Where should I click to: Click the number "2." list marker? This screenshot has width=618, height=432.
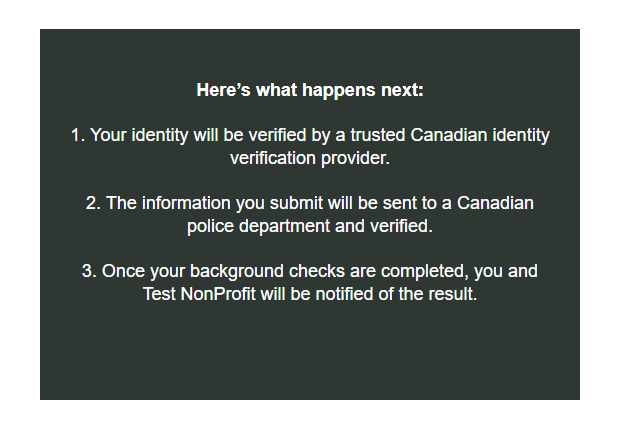click(93, 203)
